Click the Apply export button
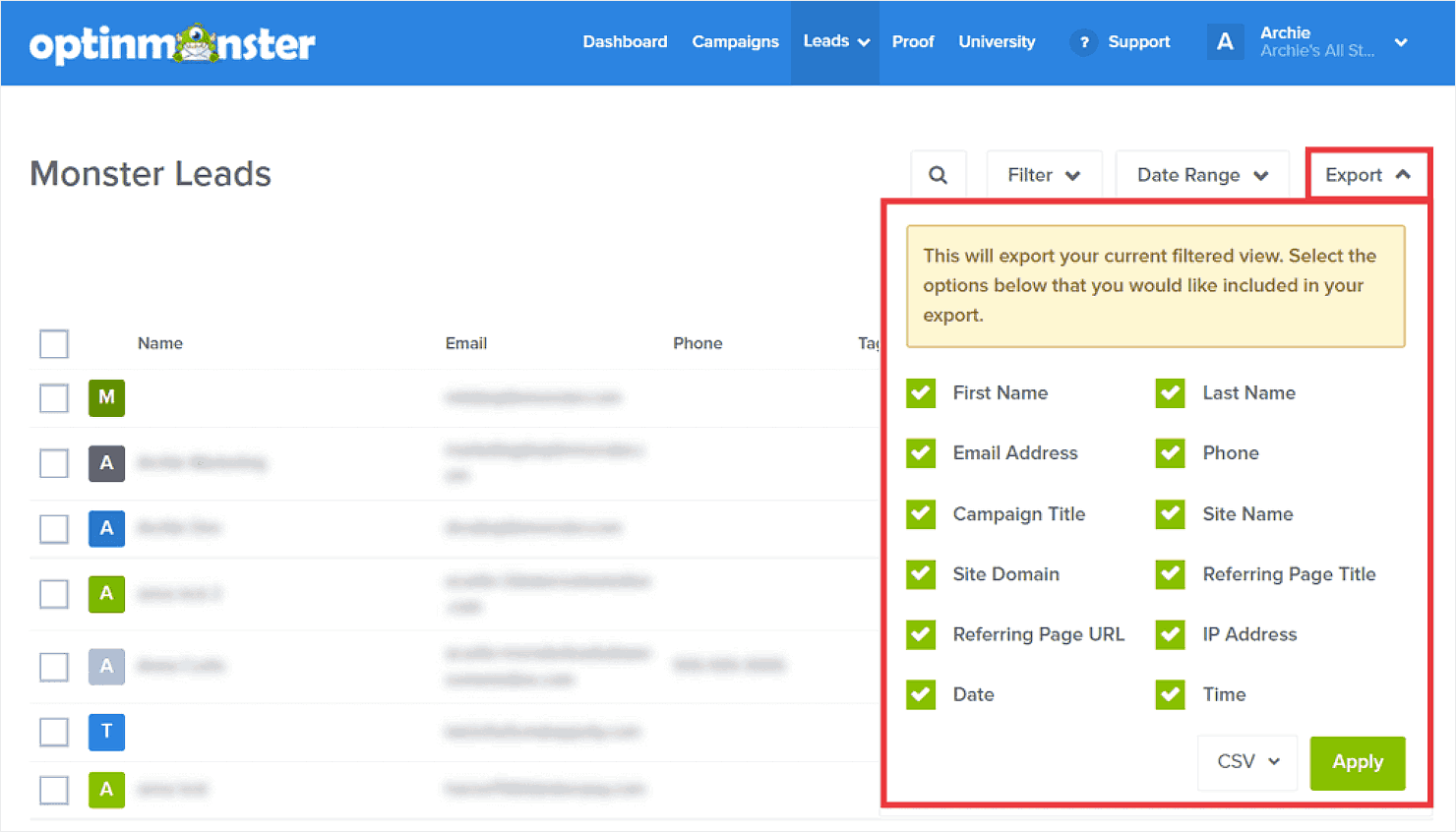 [1357, 762]
